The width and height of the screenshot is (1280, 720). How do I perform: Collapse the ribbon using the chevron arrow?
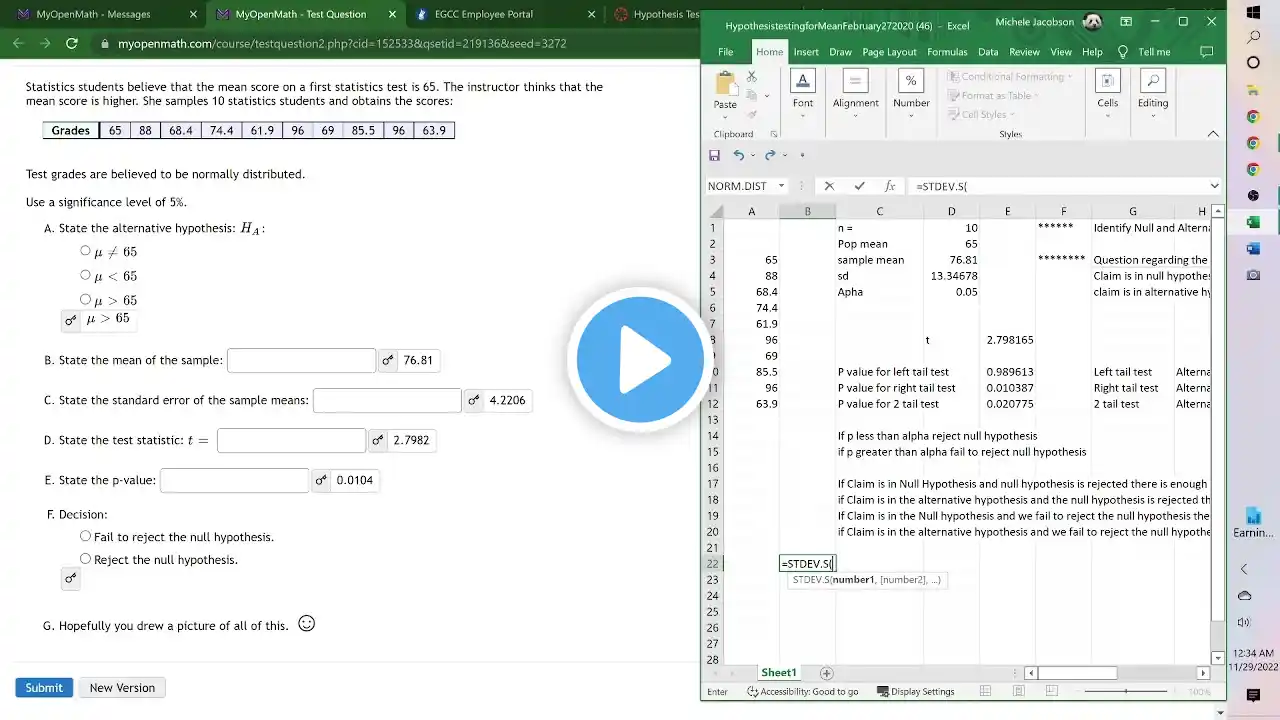tap(1213, 134)
